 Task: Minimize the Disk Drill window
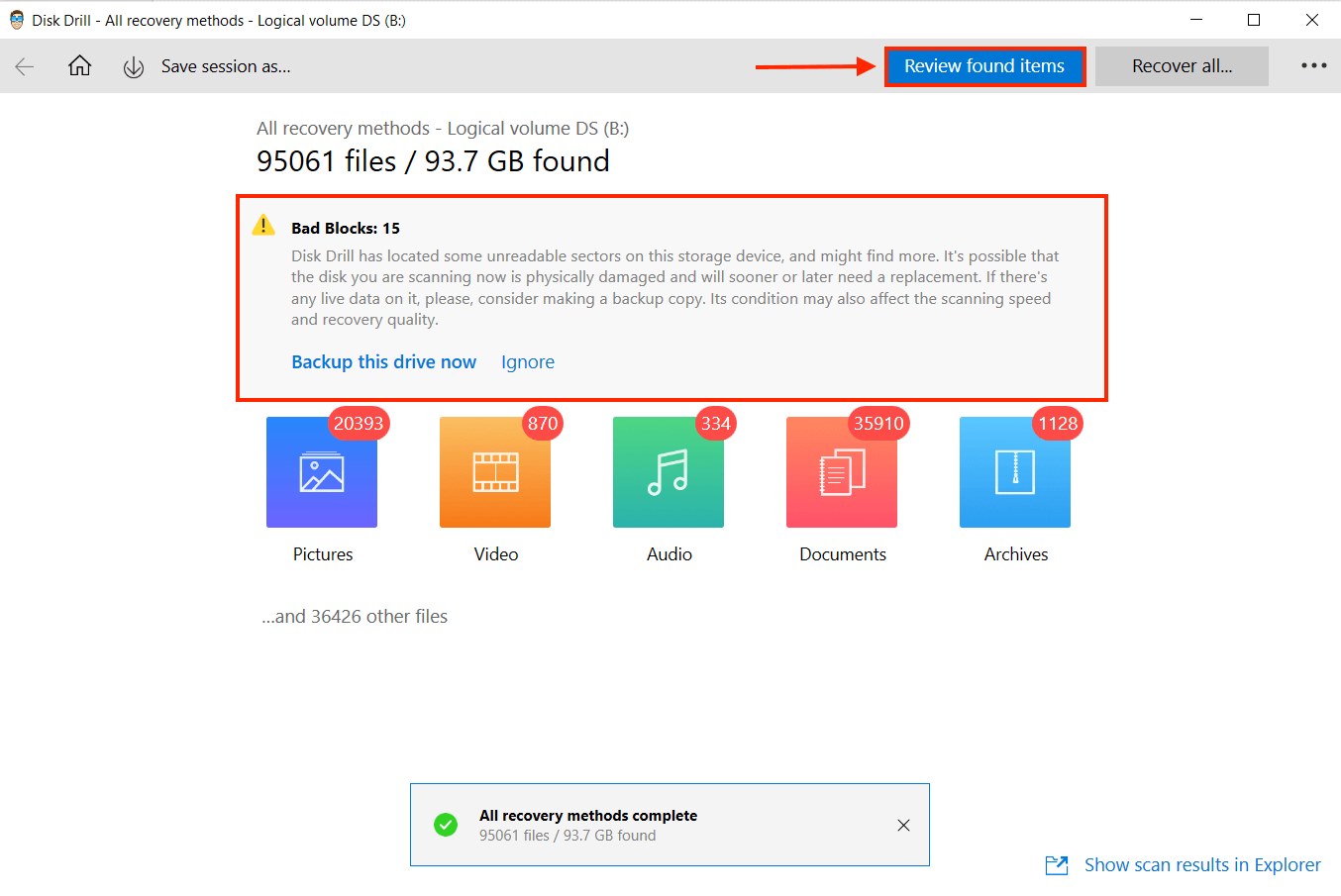tap(1196, 20)
